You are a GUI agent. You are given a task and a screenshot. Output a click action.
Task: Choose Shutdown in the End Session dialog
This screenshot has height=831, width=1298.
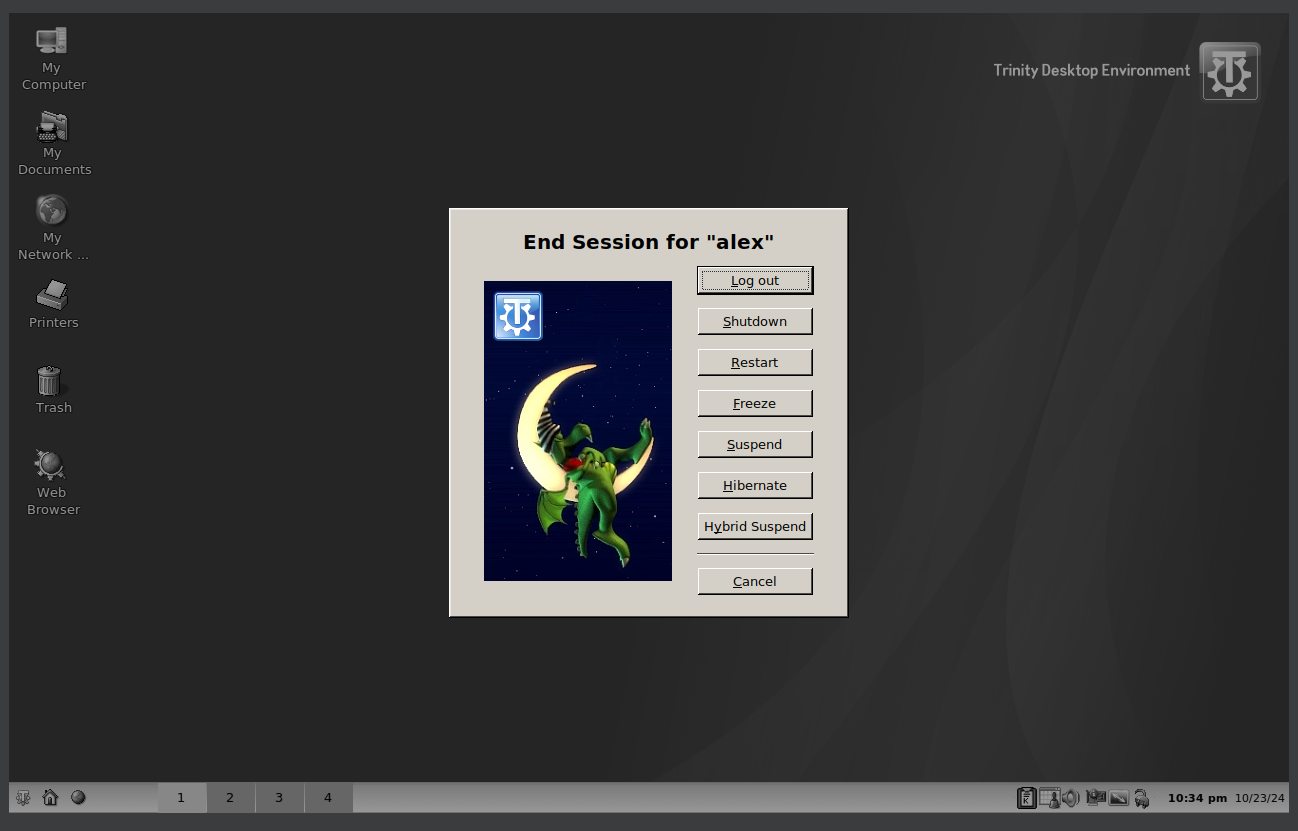point(754,322)
